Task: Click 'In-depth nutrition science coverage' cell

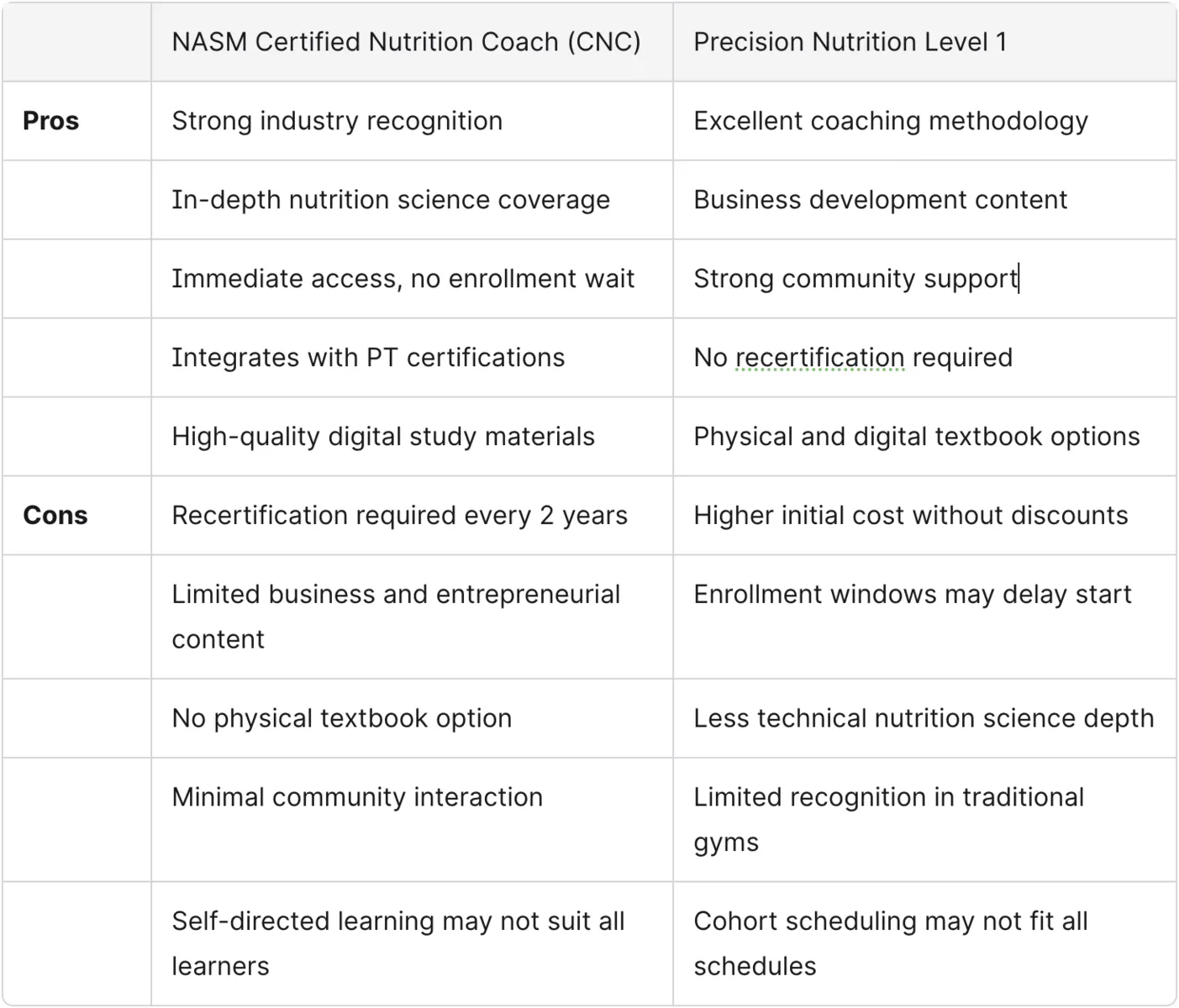Action: (391, 200)
